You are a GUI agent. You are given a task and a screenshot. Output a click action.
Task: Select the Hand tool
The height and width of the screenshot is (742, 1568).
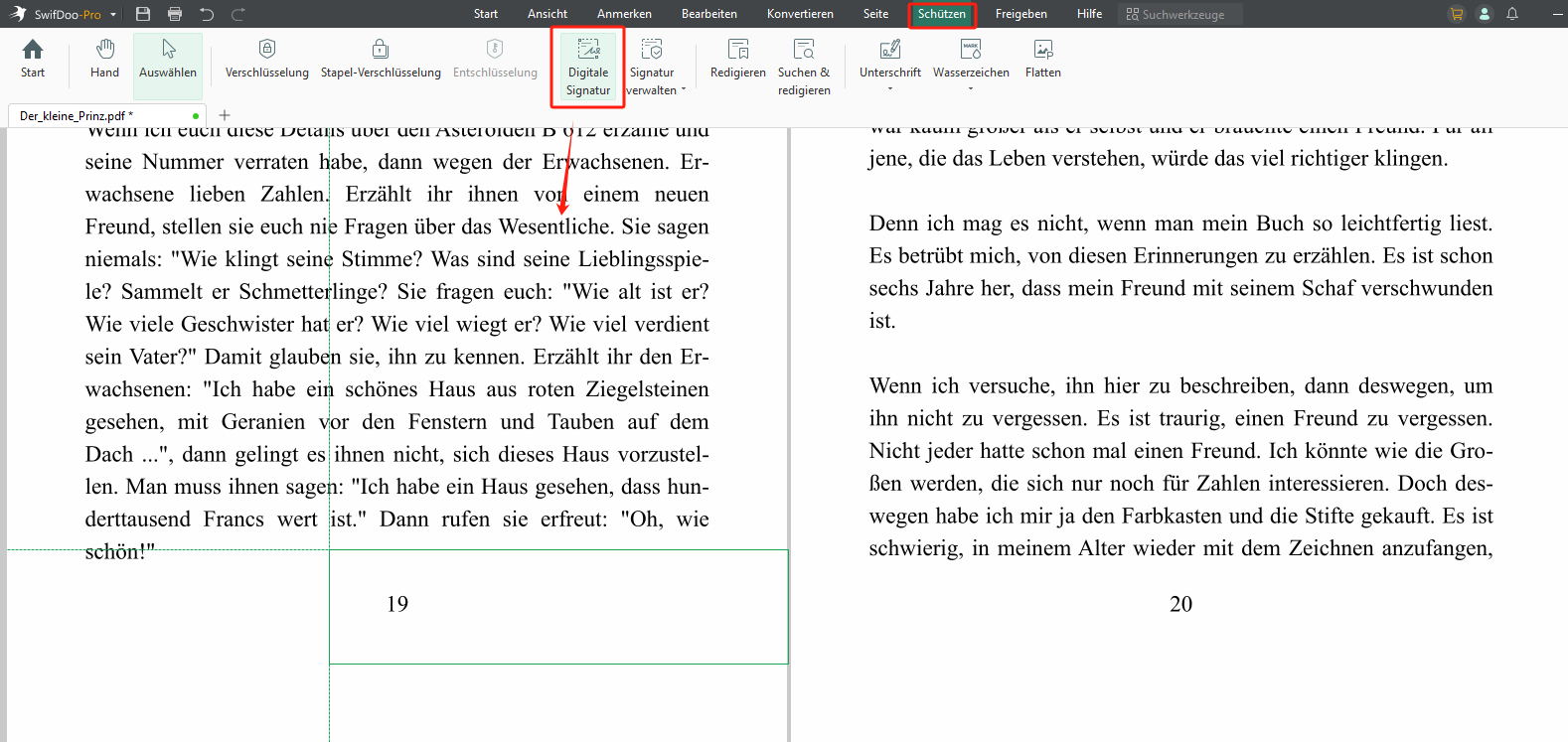104,60
